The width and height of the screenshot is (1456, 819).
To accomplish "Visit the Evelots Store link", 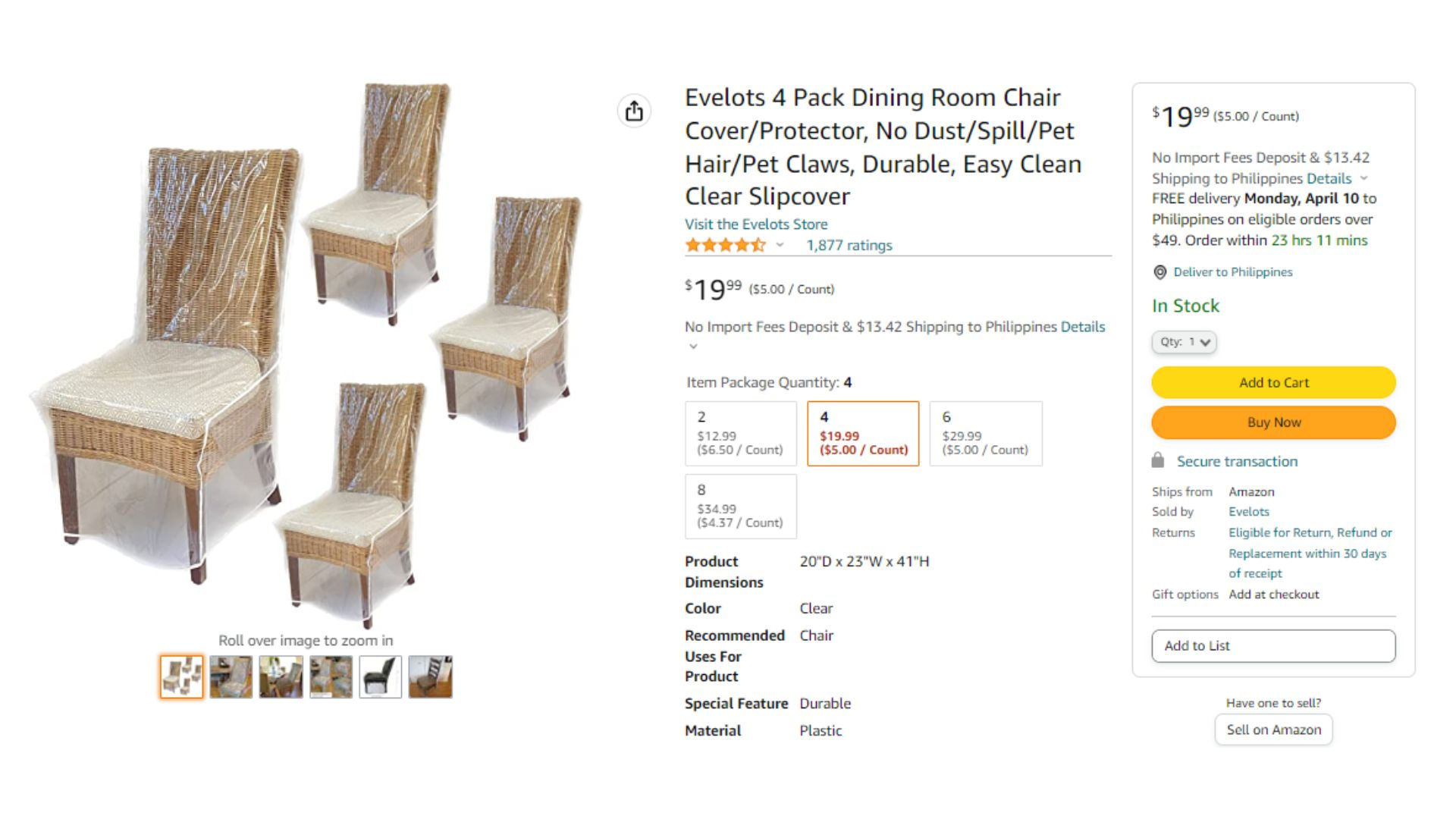I will point(756,224).
